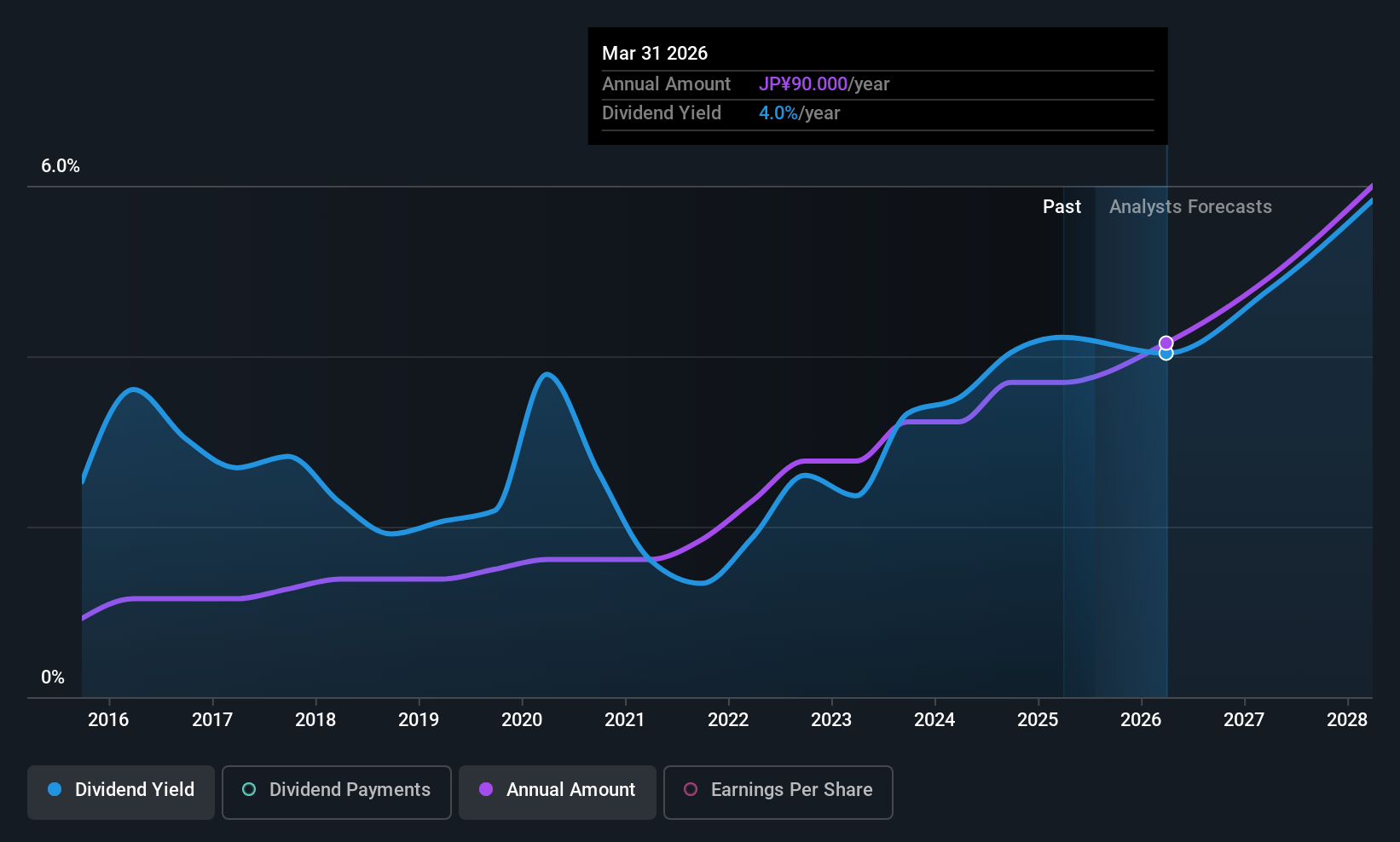Click the 2020 x-axis year label
The image size is (1400, 842).
point(522,720)
